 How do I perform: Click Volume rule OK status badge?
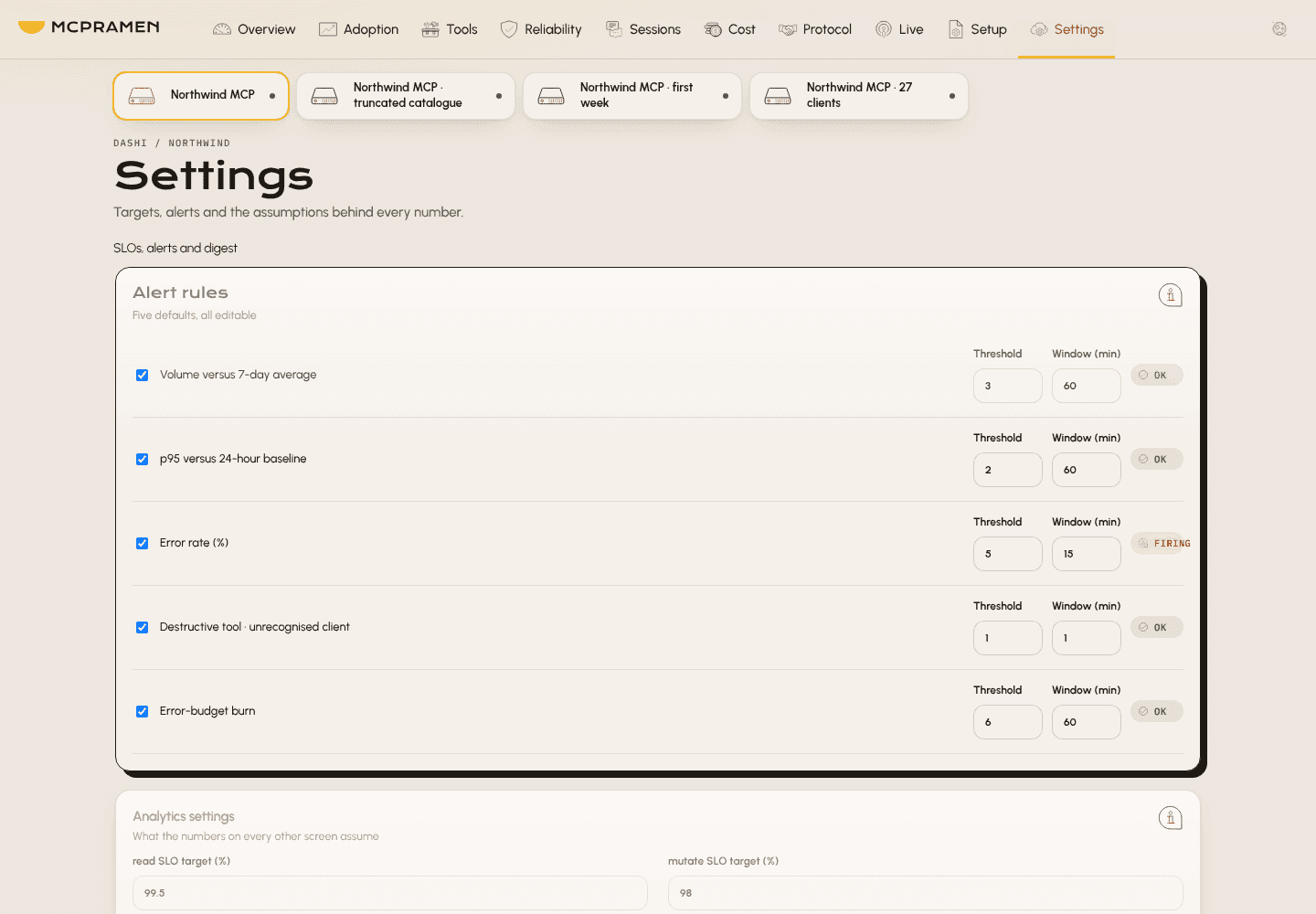(1157, 375)
